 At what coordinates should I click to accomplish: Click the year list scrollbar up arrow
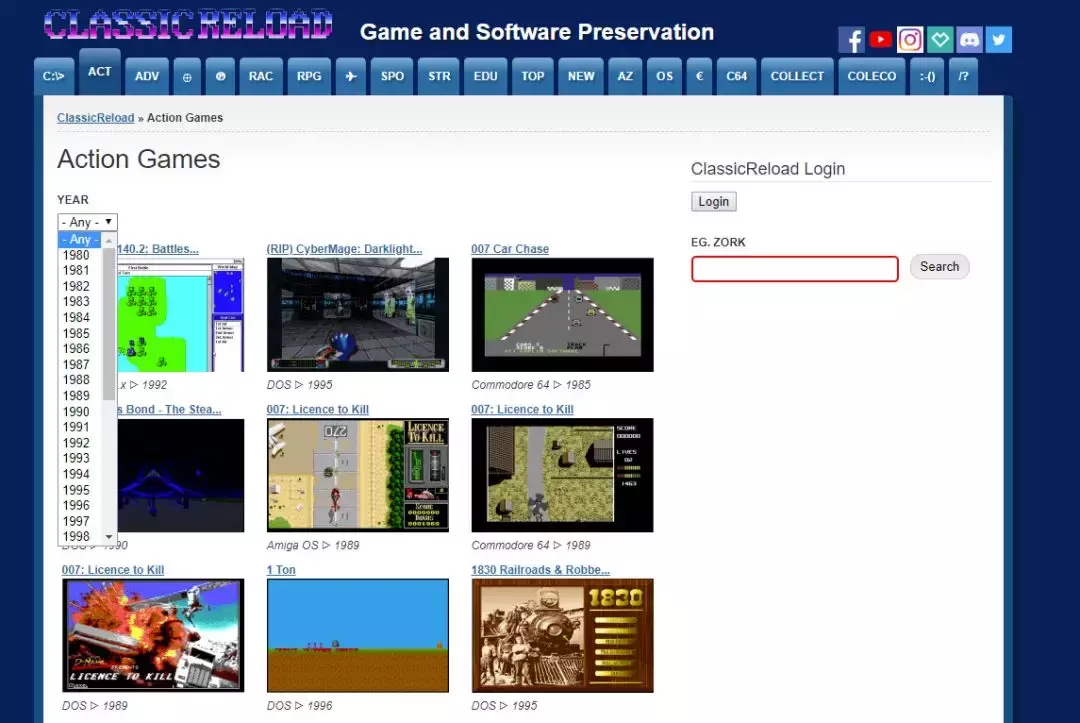[x=109, y=240]
